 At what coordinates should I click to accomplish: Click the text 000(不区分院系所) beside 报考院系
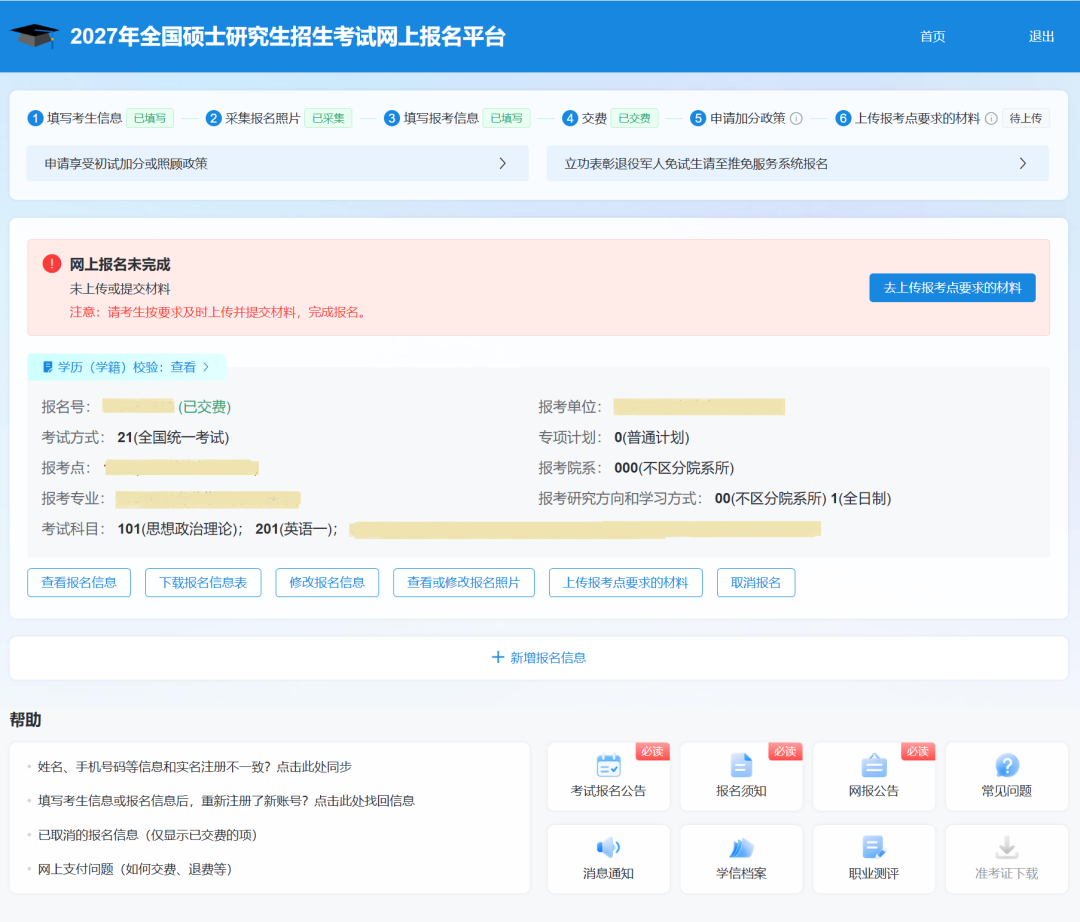(x=674, y=468)
